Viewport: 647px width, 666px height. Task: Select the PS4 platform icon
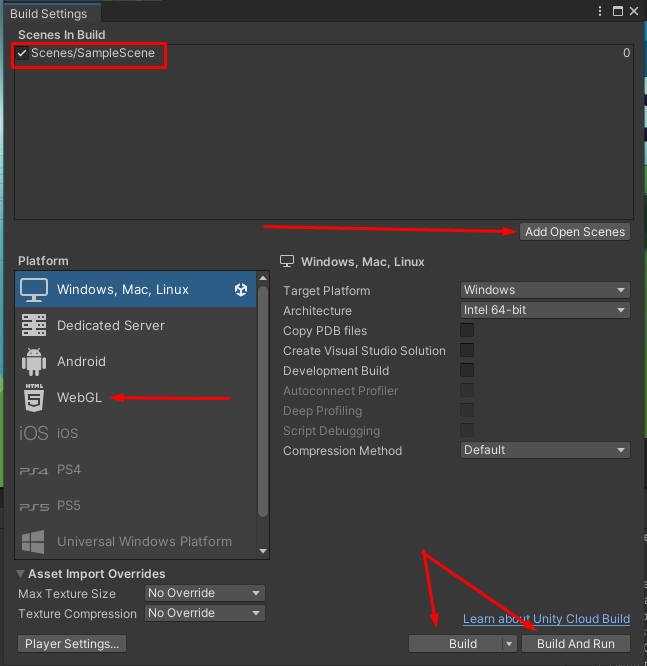click(34, 470)
